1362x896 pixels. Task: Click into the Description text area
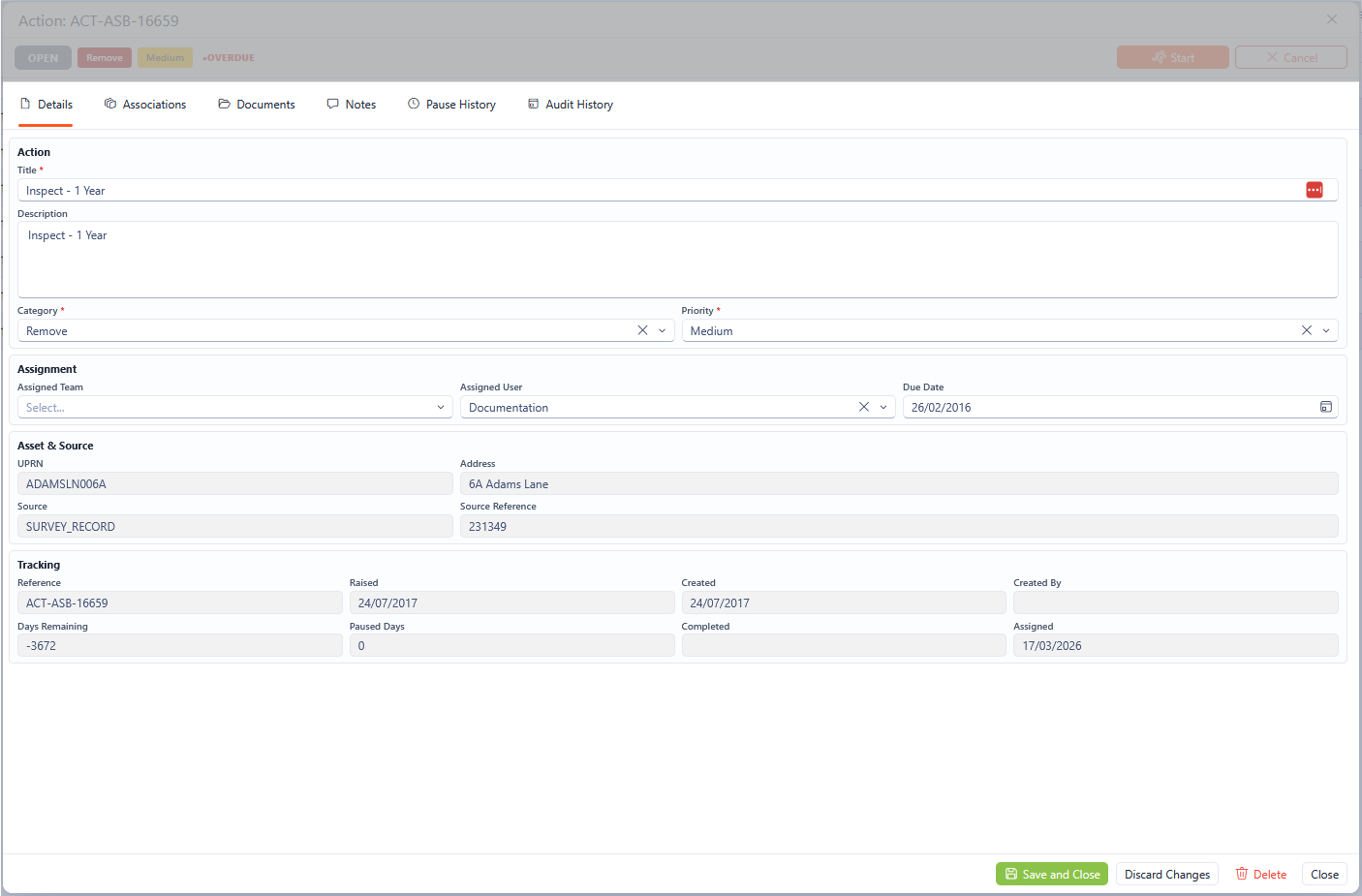677,260
